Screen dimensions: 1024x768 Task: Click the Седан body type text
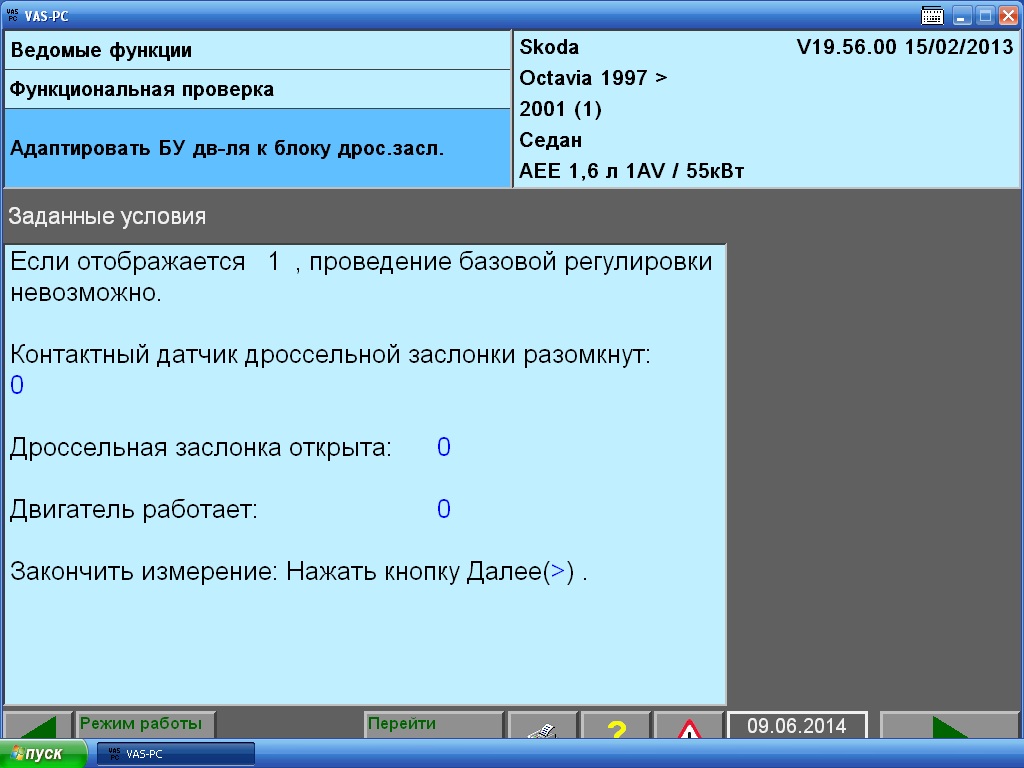[551, 140]
